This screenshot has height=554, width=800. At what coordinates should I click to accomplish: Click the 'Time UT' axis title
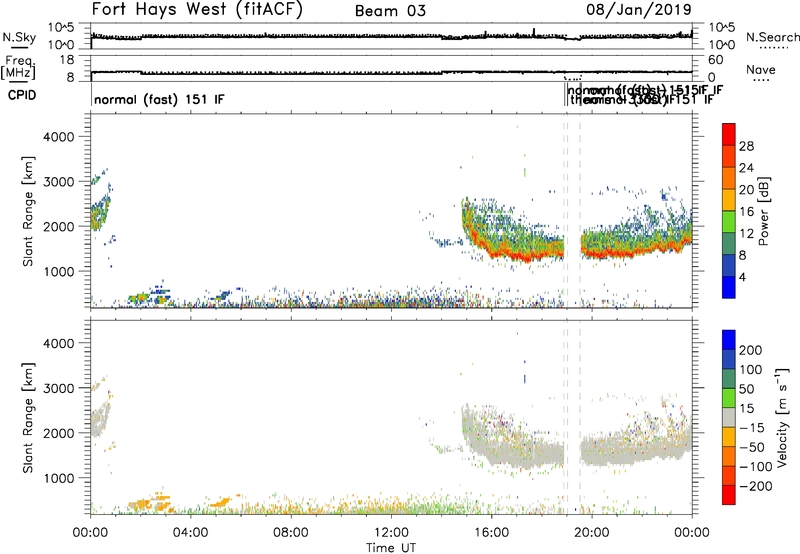point(391,548)
